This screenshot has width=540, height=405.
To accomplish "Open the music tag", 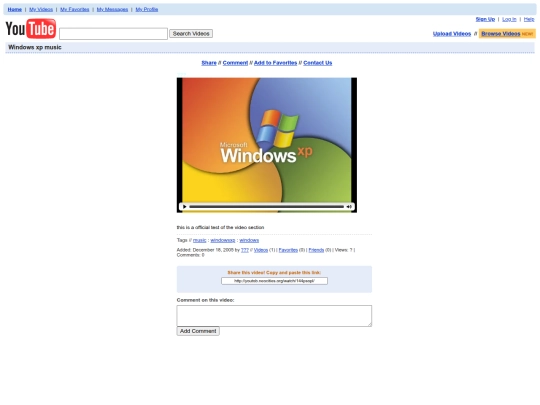I will tap(199, 240).
